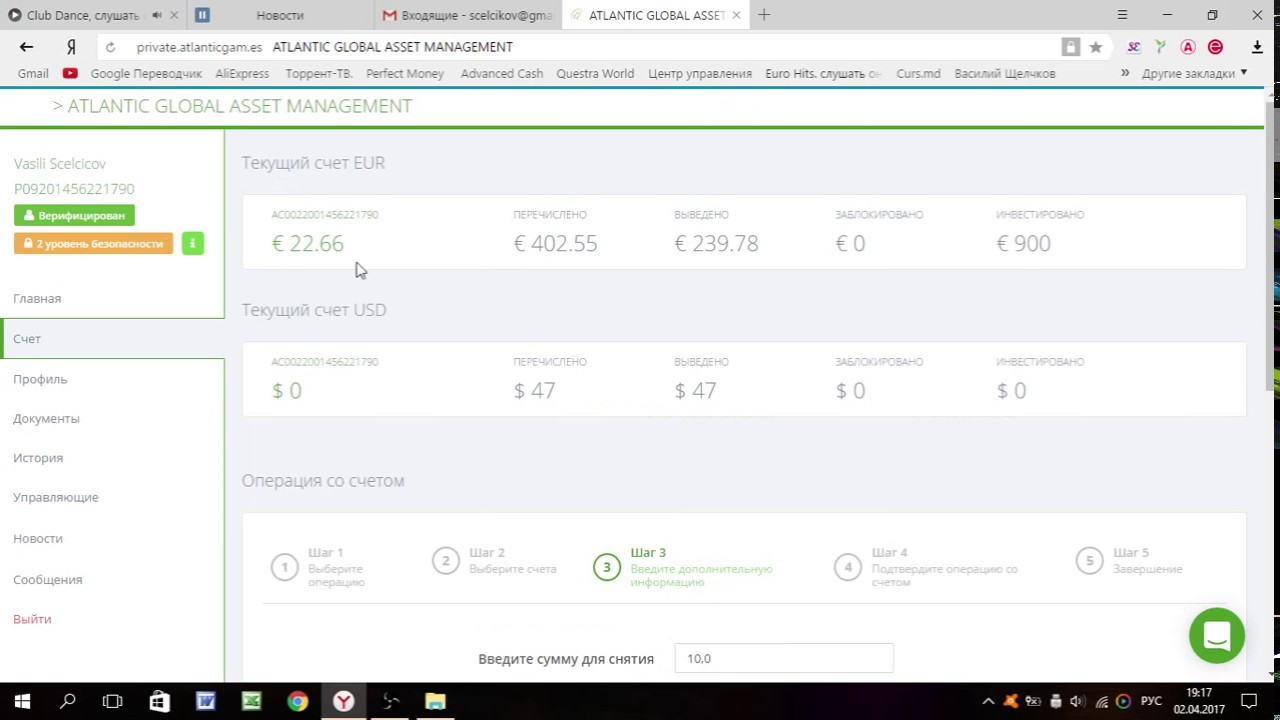The height and width of the screenshot is (720, 1280).
Task: Open Документы in the sidebar
Action: [x=46, y=418]
